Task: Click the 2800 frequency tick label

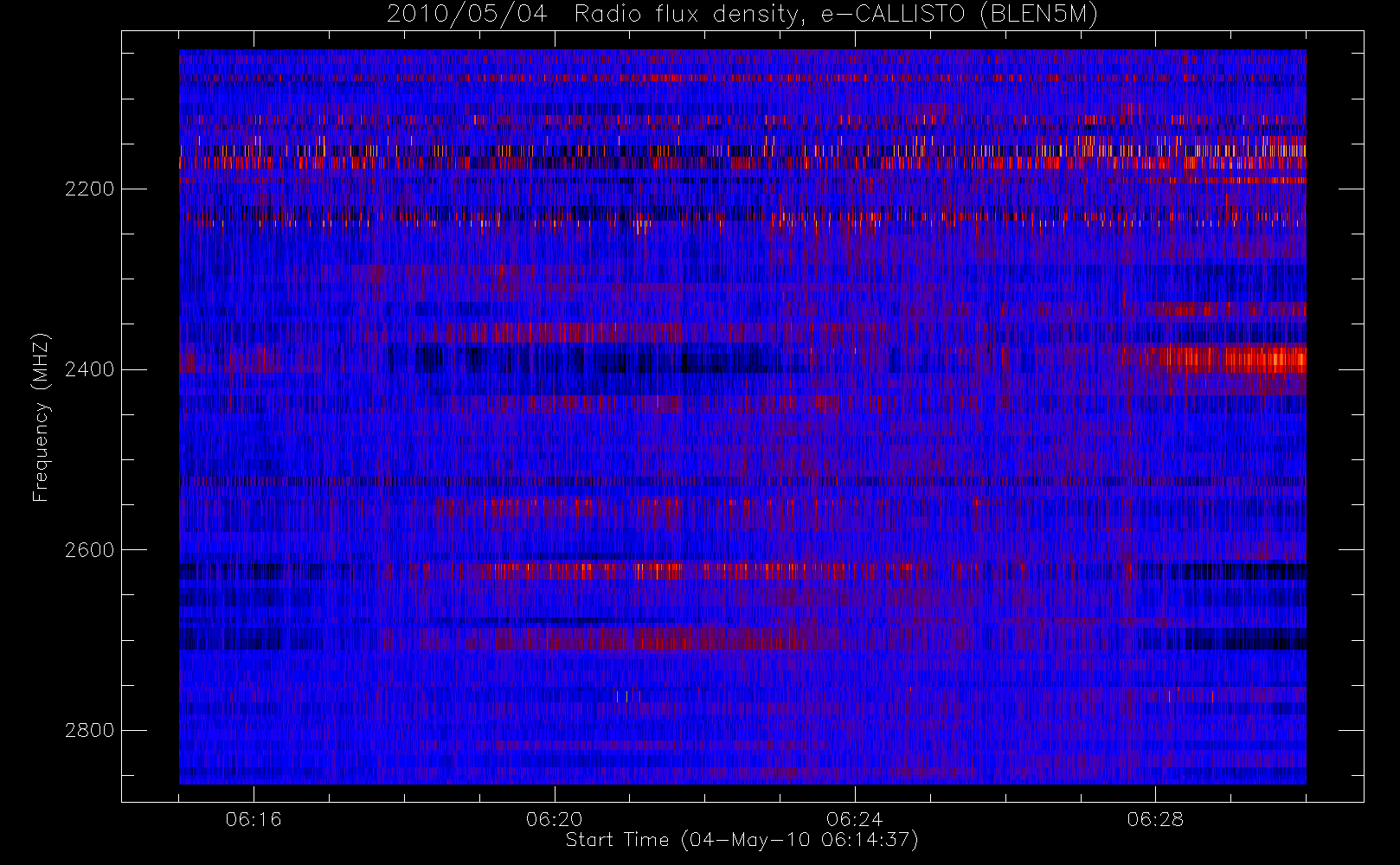Action: tap(89, 731)
